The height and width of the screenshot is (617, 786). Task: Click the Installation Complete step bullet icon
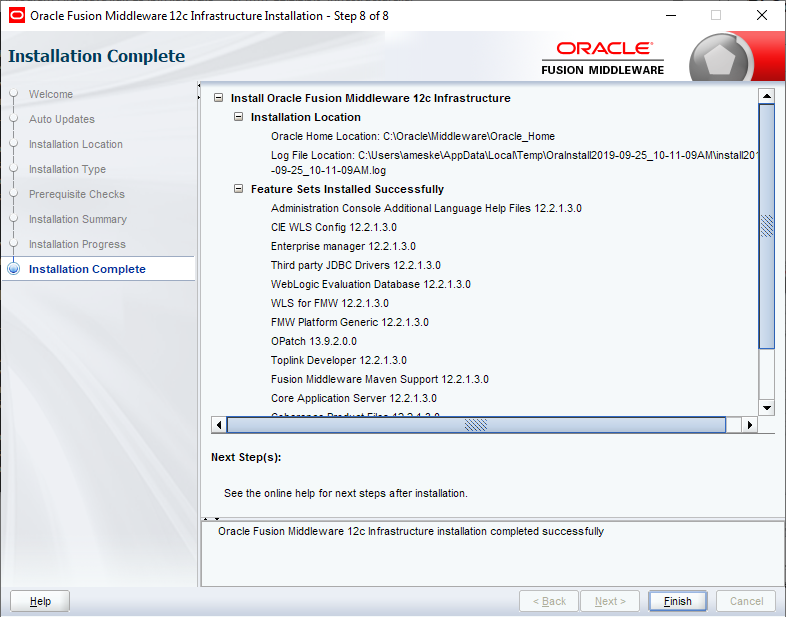point(14,269)
